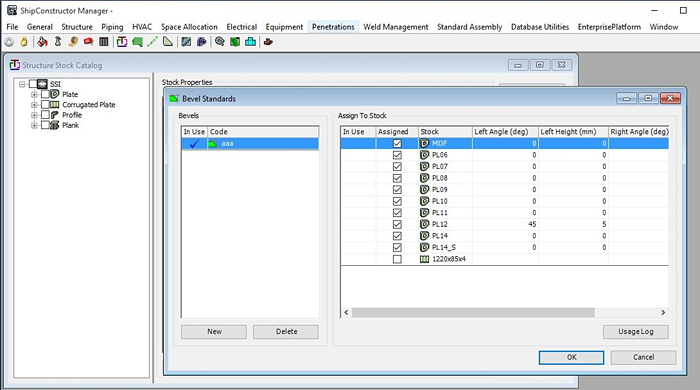
Task: Uncheck Assigned checkbox for PL12
Action: tap(397, 224)
